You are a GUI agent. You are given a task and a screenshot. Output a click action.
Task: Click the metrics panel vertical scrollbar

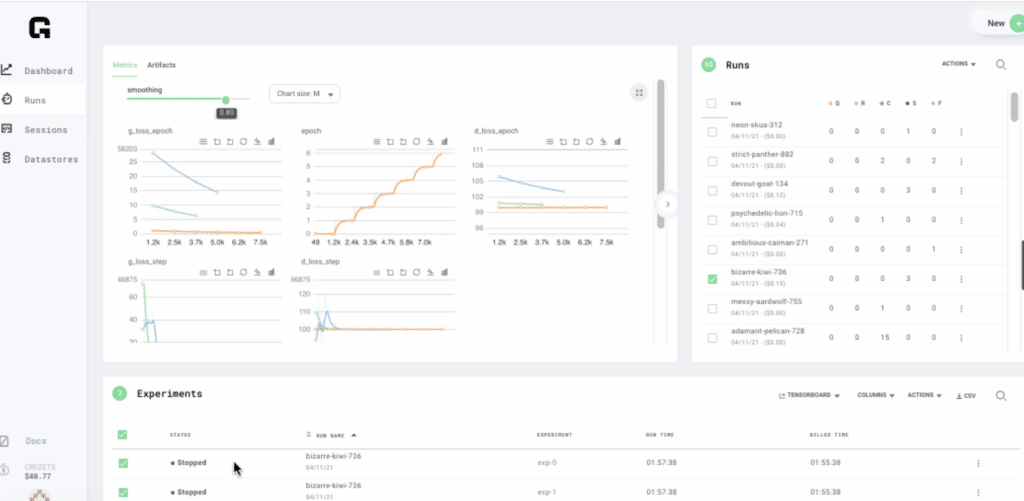tap(660, 154)
